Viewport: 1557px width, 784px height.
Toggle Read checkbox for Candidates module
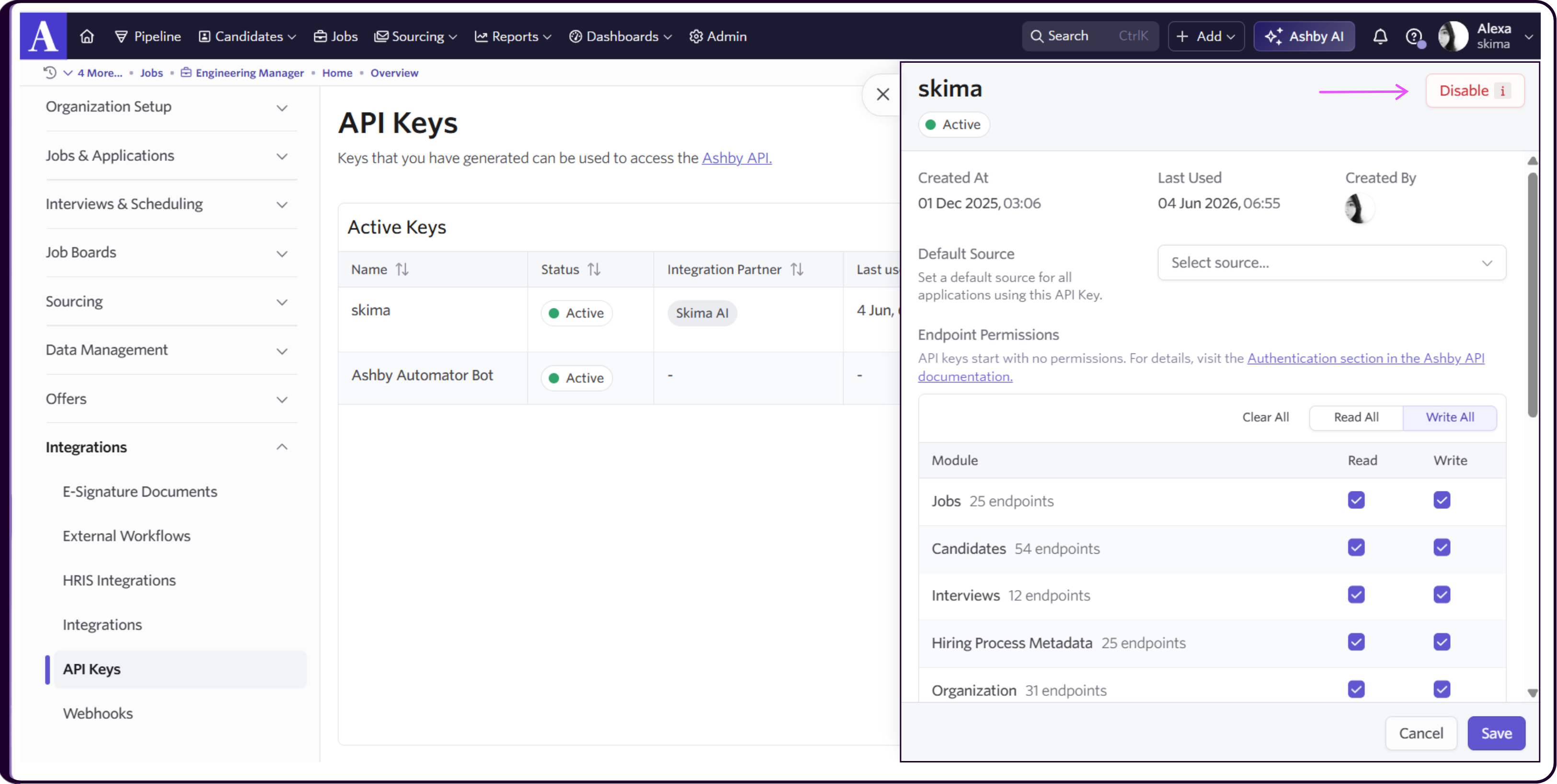1356,547
